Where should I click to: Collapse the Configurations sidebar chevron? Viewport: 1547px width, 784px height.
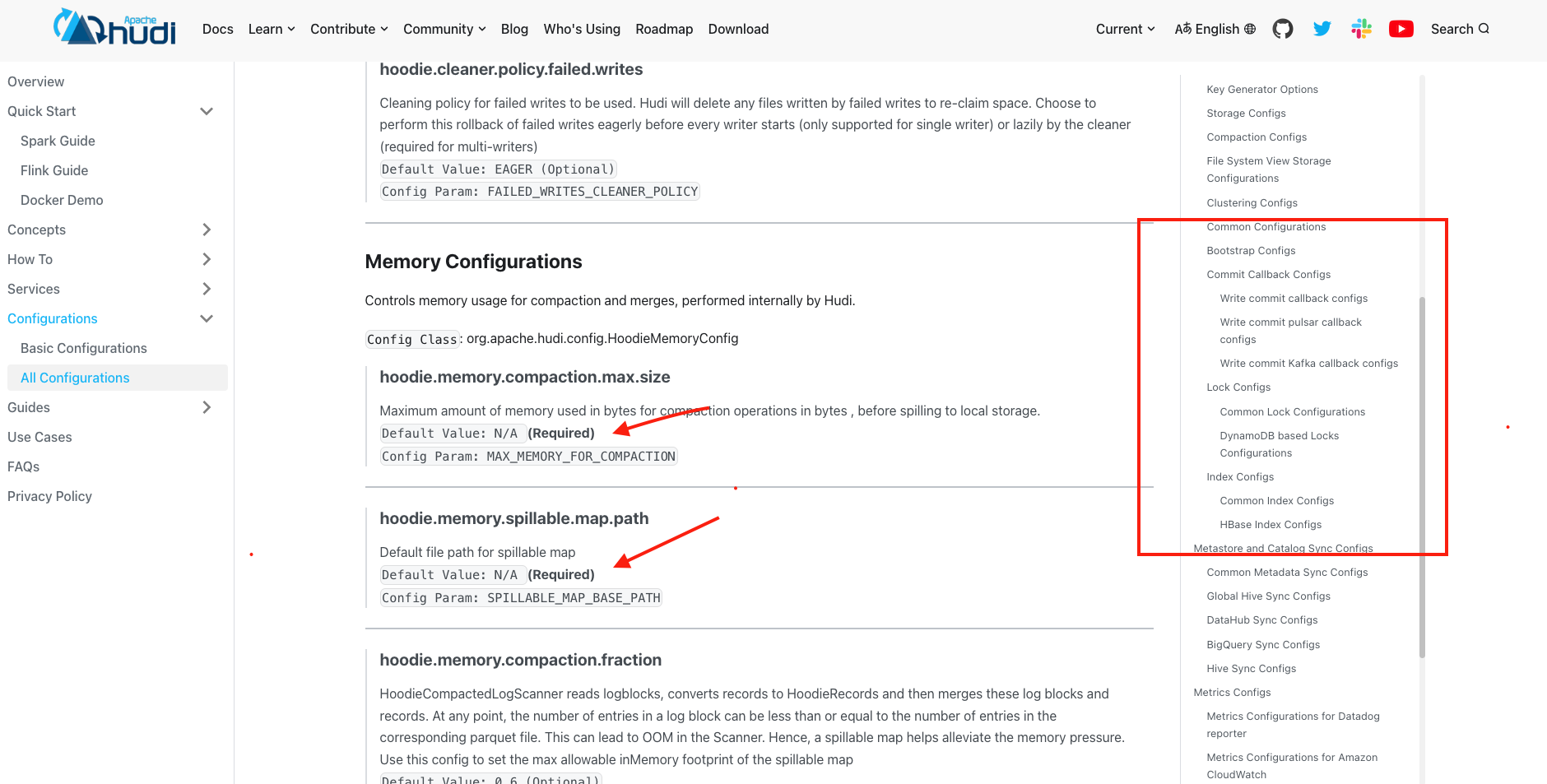(207, 318)
